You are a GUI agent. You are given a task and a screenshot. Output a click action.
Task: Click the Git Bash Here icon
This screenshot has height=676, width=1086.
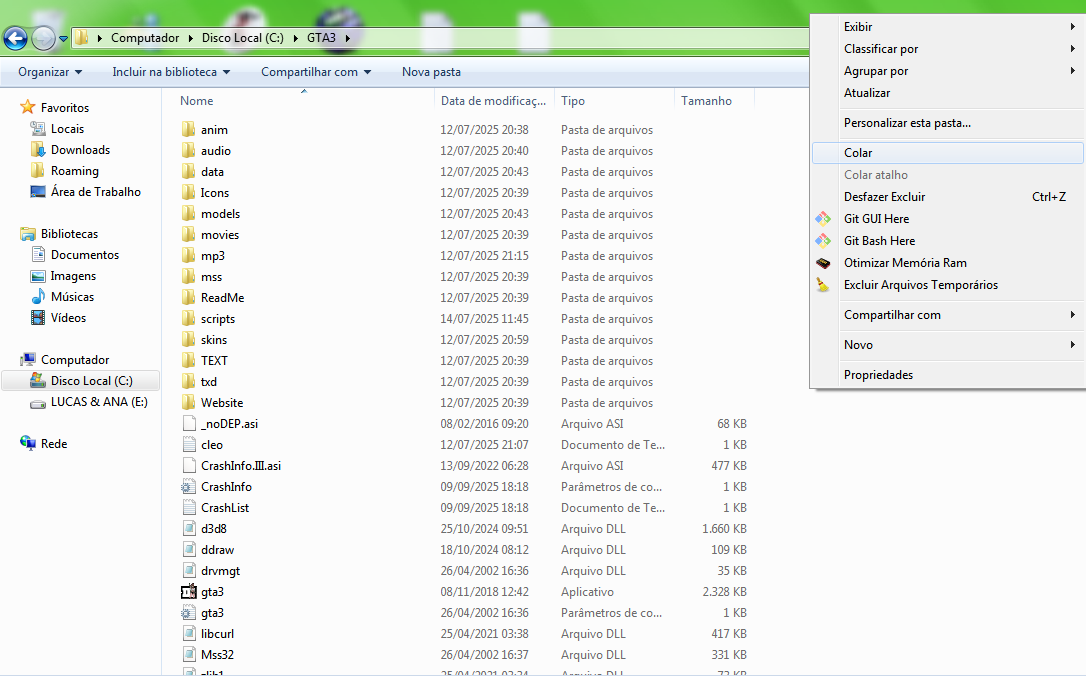(x=822, y=241)
